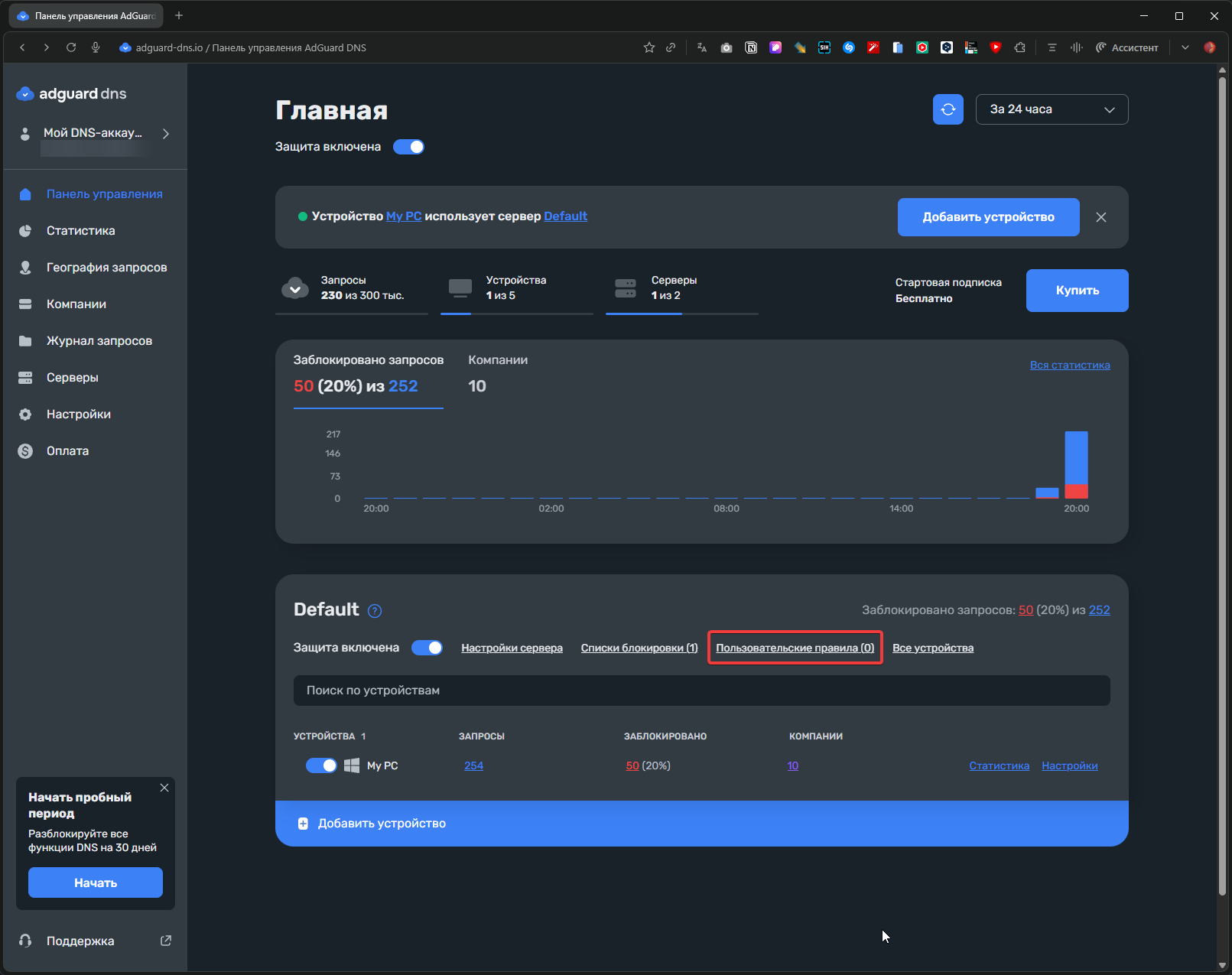Disable protection for the Default server
1232x975 pixels.
pos(427,648)
